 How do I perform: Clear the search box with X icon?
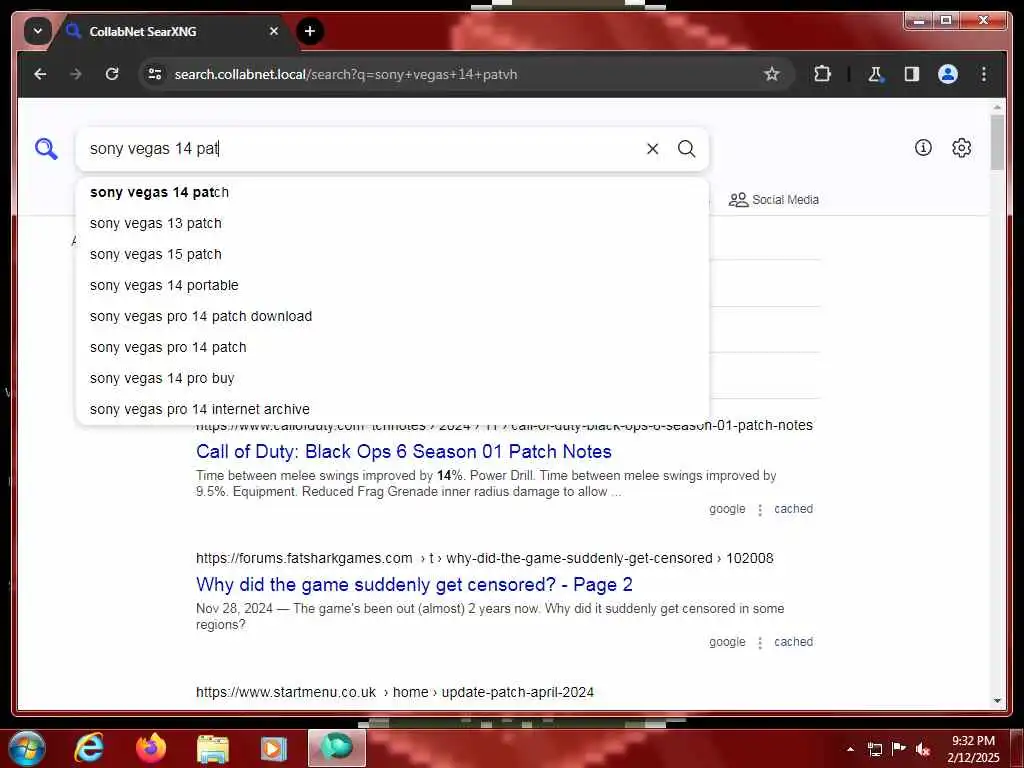pos(652,149)
